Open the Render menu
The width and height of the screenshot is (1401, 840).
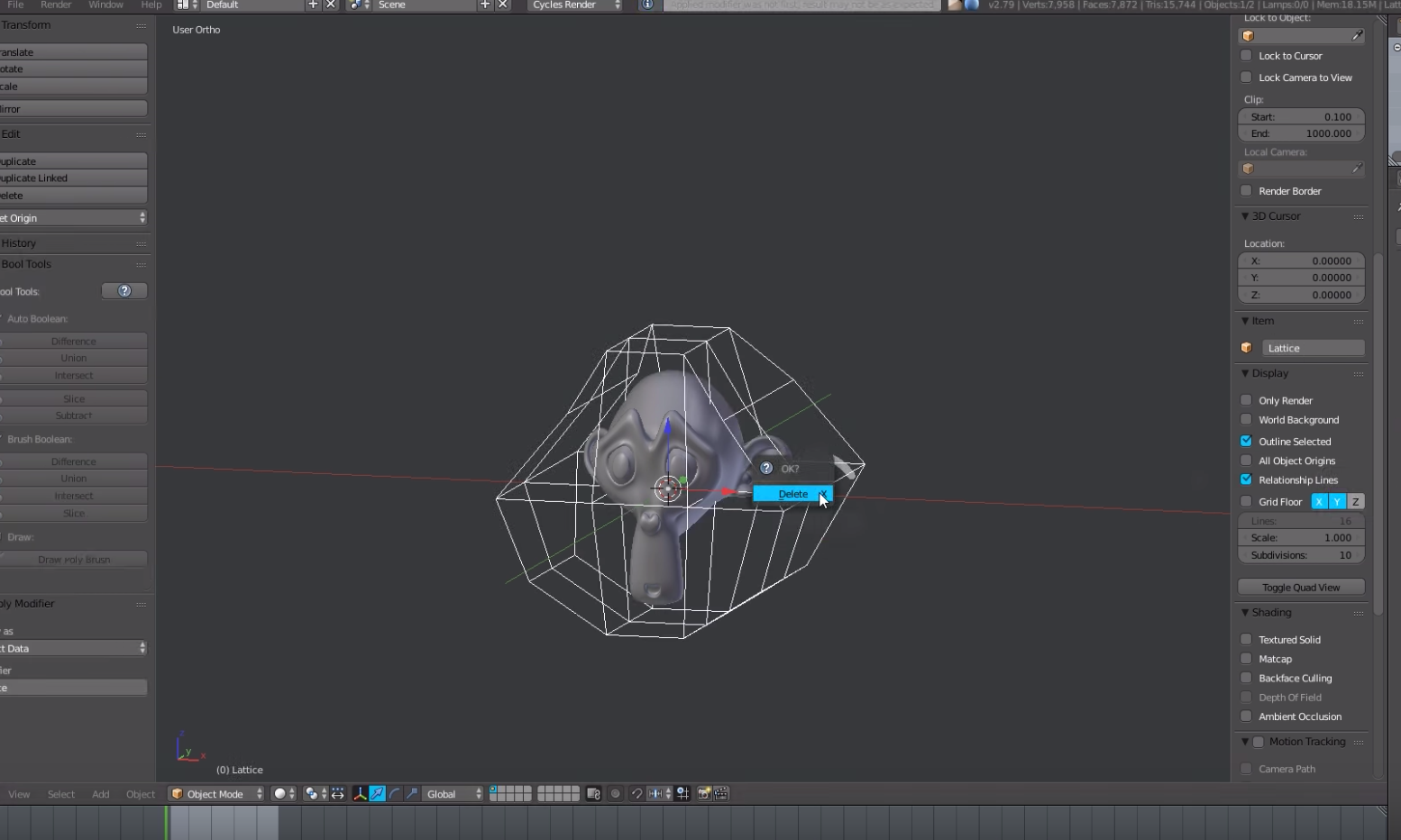click(56, 5)
